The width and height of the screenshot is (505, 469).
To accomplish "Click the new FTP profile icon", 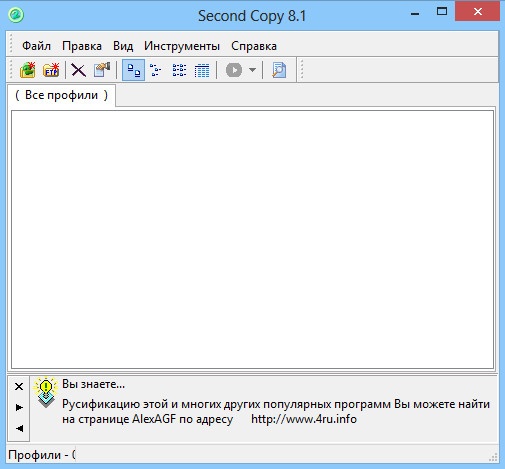I will tap(51, 70).
